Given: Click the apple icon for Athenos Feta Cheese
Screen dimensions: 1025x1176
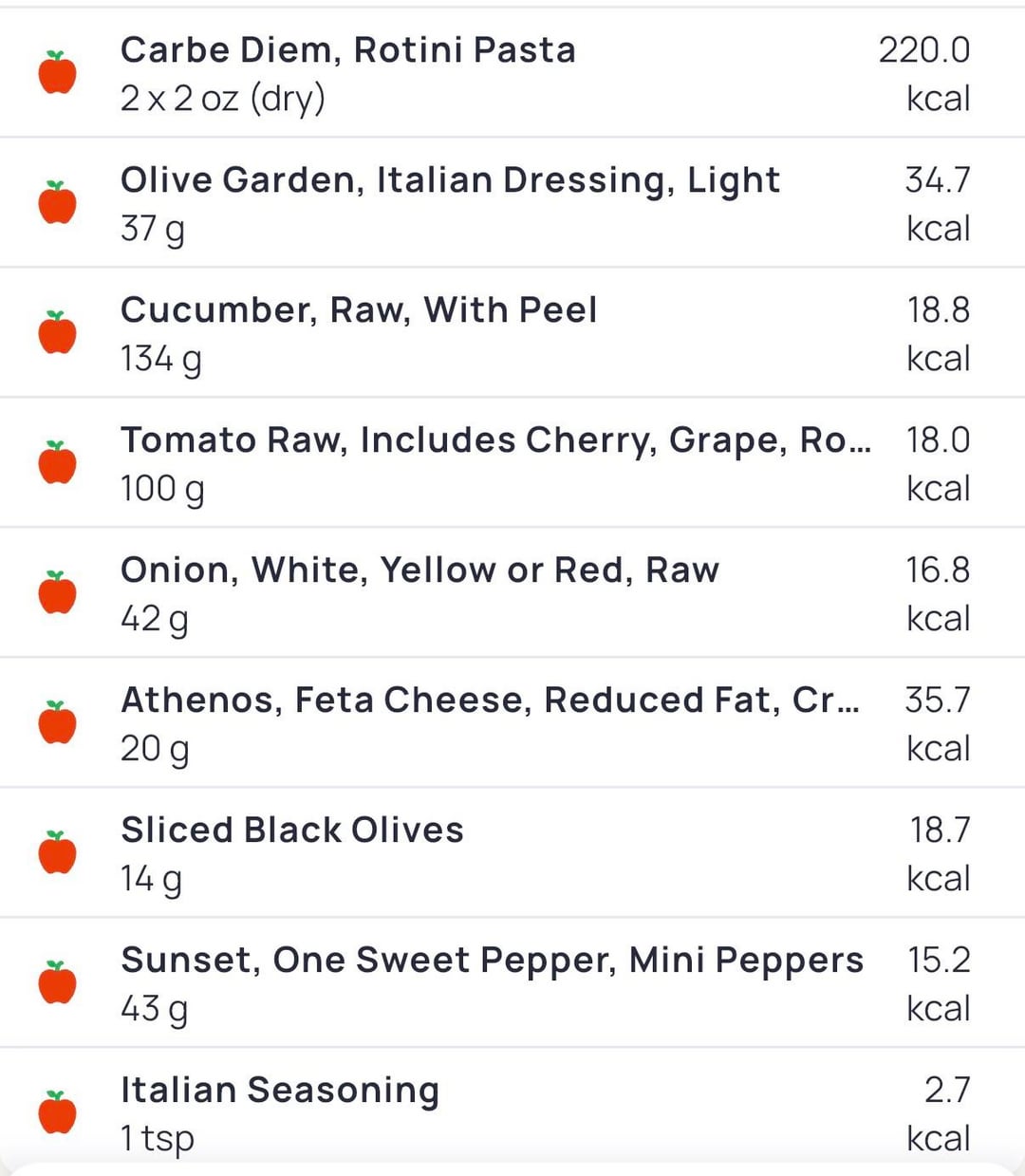Looking at the screenshot, I should pyautogui.click(x=57, y=723).
